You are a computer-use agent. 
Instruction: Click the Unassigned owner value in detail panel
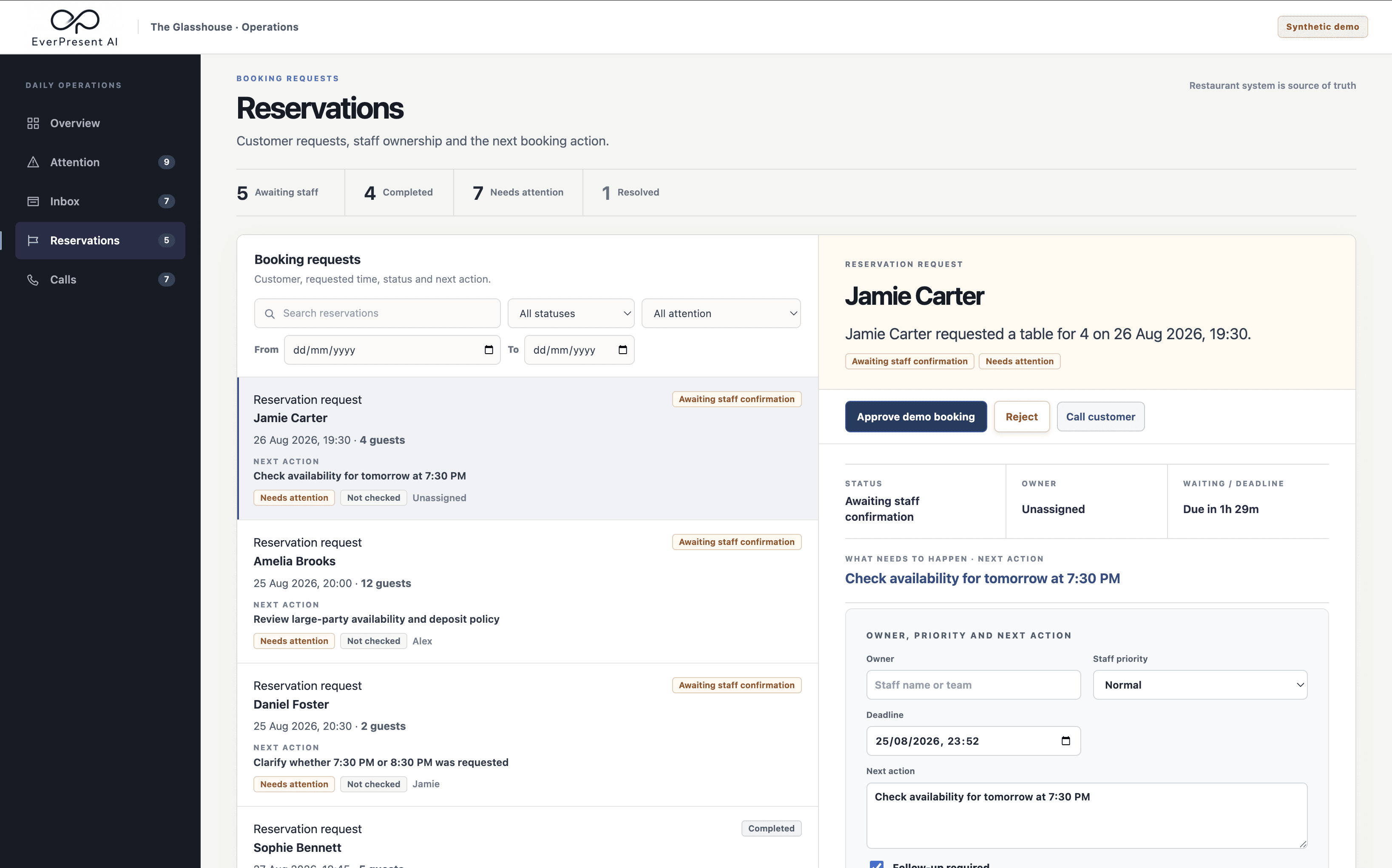click(1053, 509)
